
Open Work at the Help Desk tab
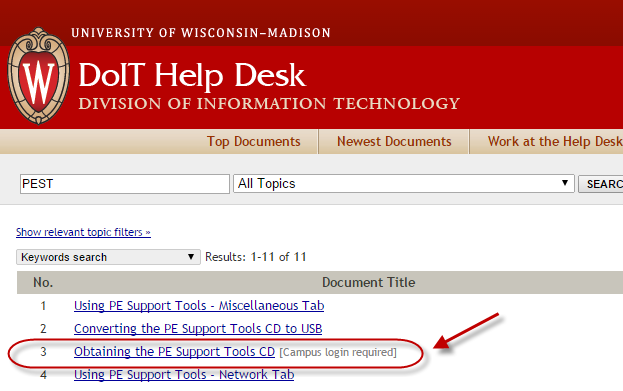pyautogui.click(x=555, y=141)
